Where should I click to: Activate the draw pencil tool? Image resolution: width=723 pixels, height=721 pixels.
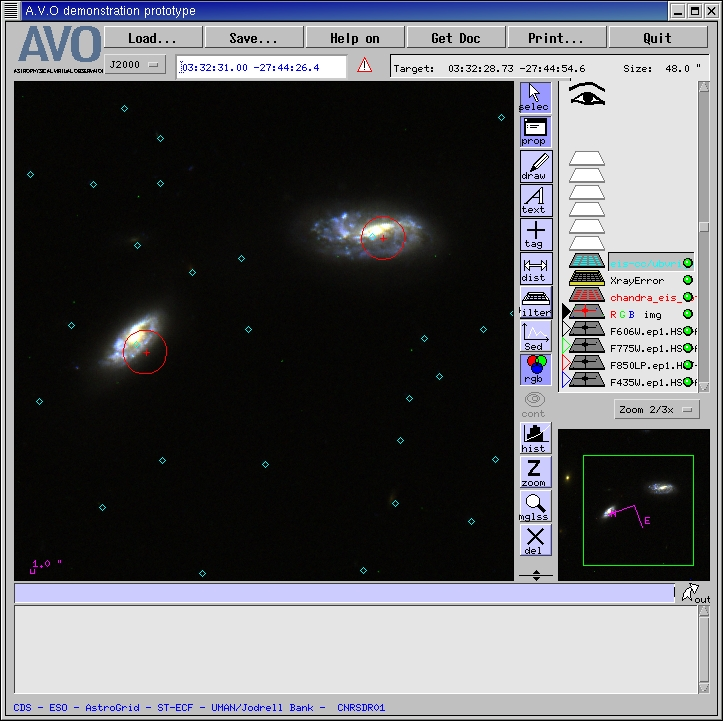click(x=535, y=166)
